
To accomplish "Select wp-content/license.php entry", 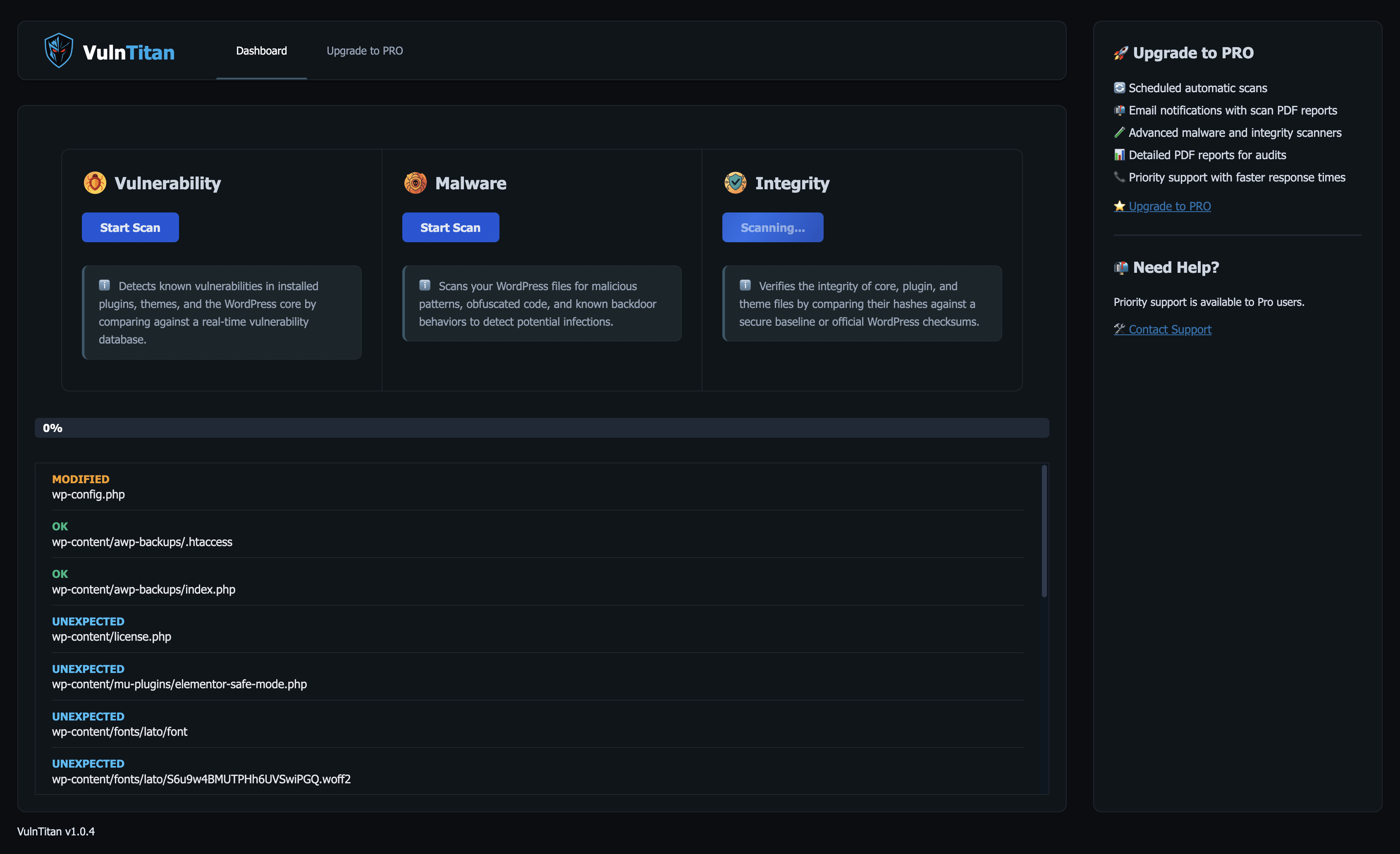I will [538, 629].
